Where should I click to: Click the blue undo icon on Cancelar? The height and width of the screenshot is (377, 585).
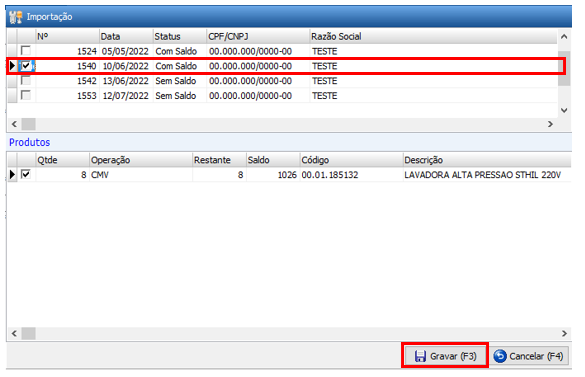coord(500,356)
